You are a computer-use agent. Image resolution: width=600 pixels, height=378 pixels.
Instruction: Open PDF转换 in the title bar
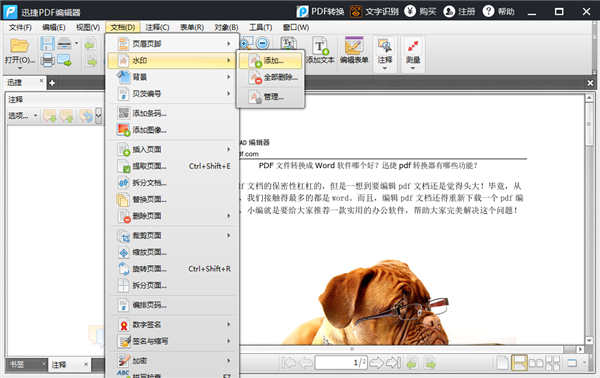[x=321, y=11]
